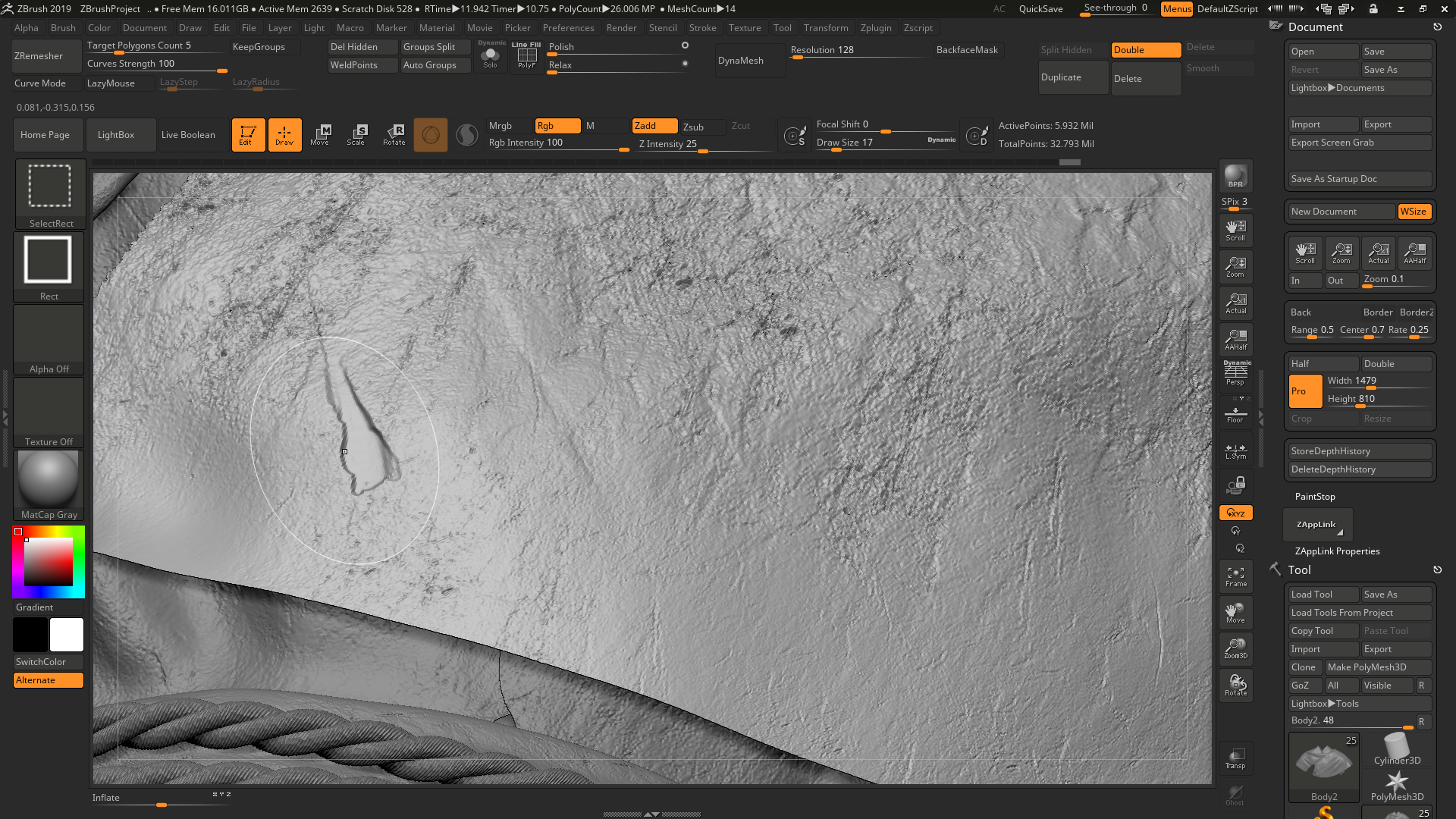1456x819 pixels.
Task: Select the Body2 tool thumbnail
Action: pyautogui.click(x=1323, y=767)
